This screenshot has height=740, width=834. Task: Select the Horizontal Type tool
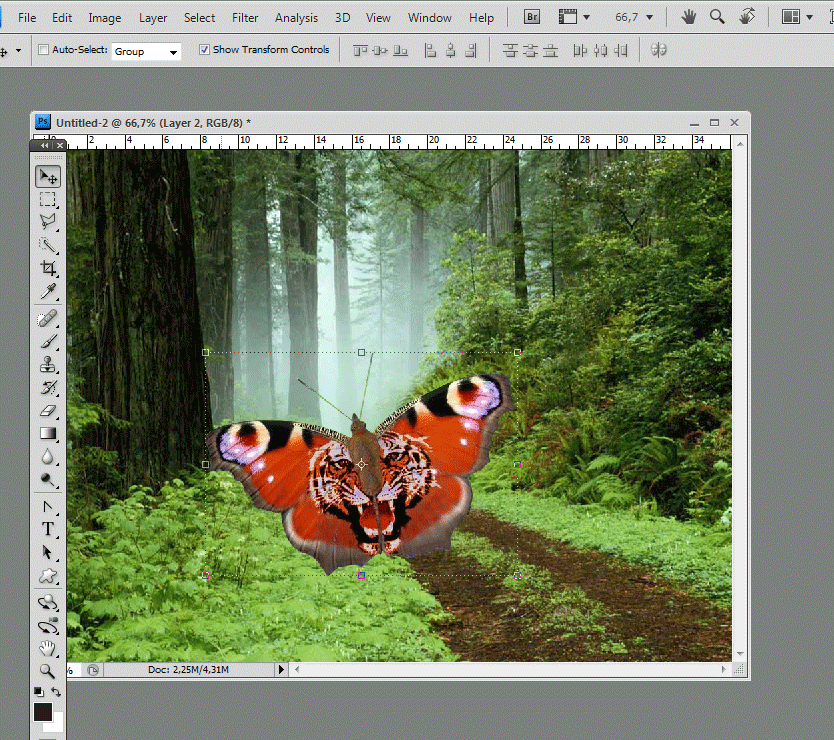(48, 529)
